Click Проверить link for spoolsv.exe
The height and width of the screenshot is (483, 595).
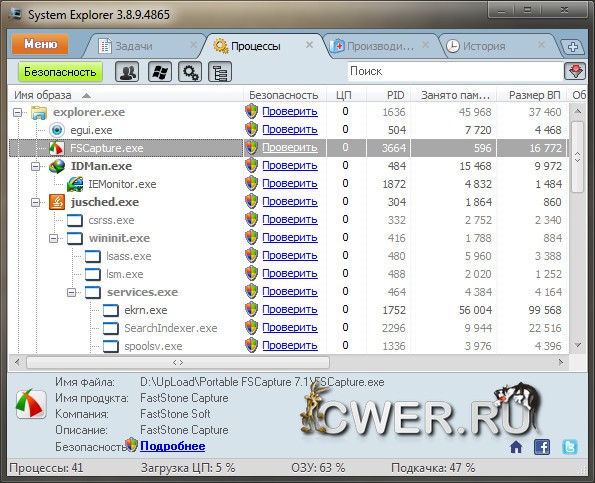click(290, 346)
